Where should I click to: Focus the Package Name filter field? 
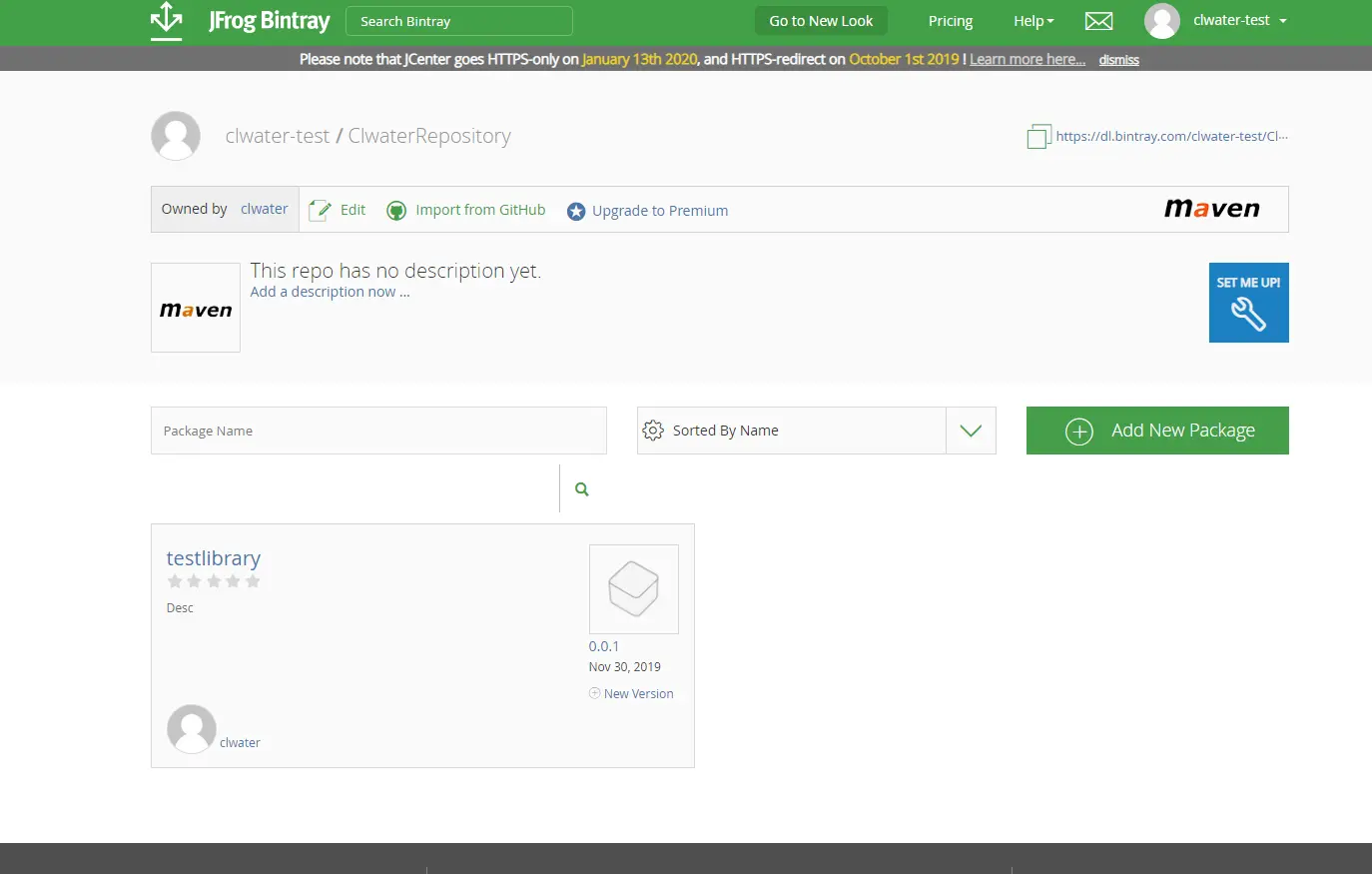(x=378, y=431)
